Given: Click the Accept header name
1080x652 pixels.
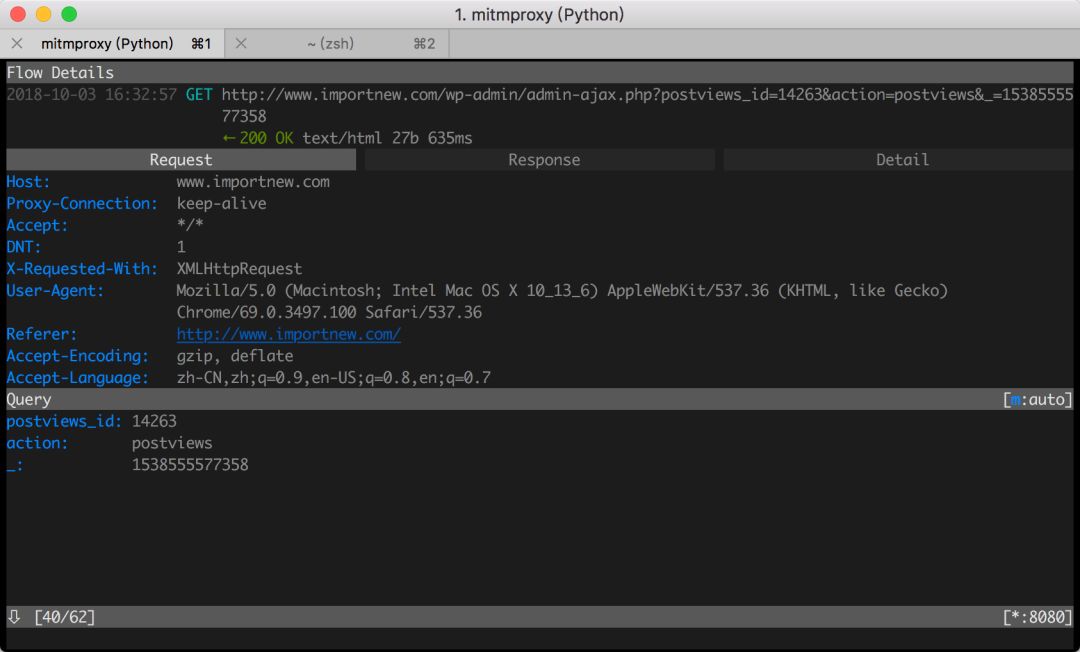Looking at the screenshot, I should [x=37, y=225].
